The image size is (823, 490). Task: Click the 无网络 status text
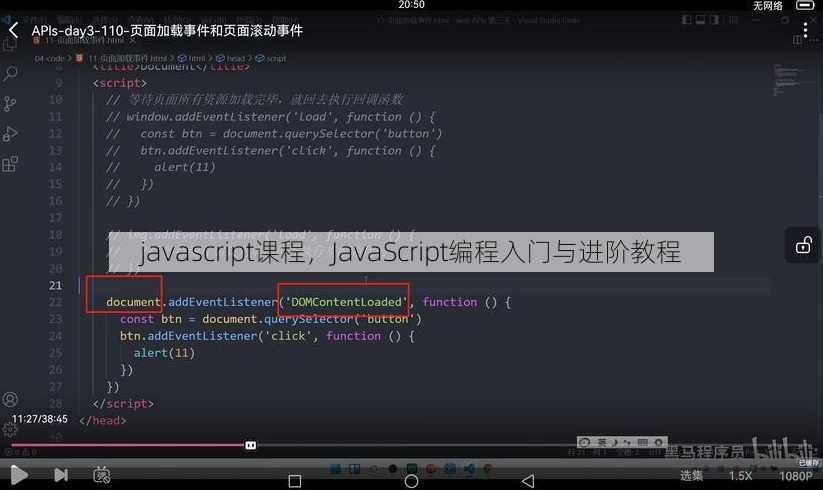(x=767, y=6)
